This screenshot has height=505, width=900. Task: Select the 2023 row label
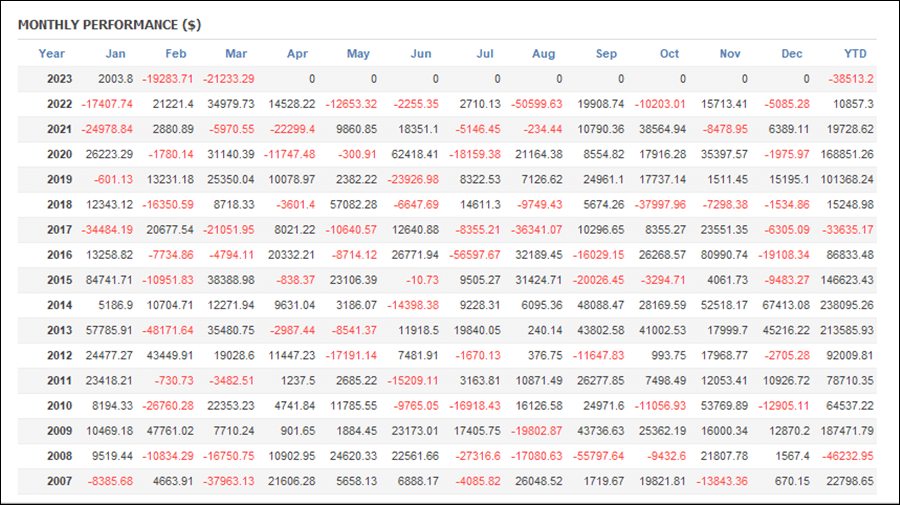[59, 79]
